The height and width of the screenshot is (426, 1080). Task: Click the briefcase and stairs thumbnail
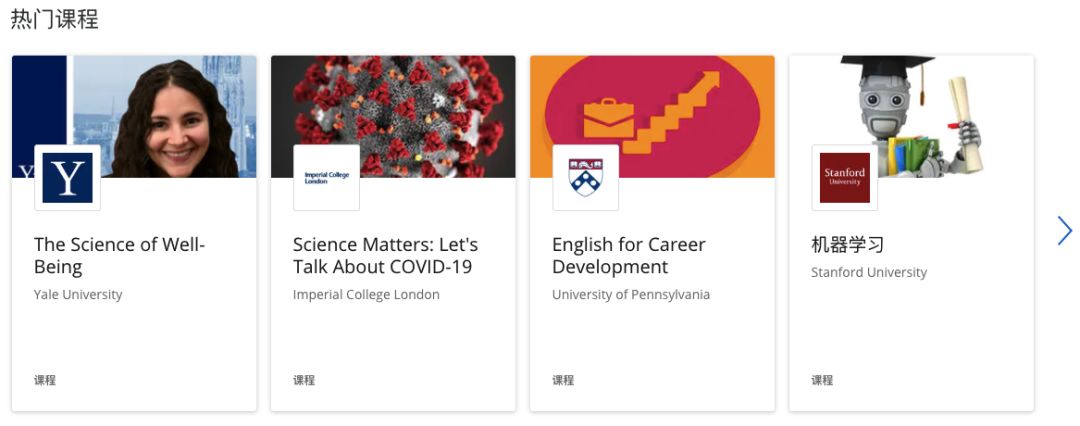click(x=652, y=116)
